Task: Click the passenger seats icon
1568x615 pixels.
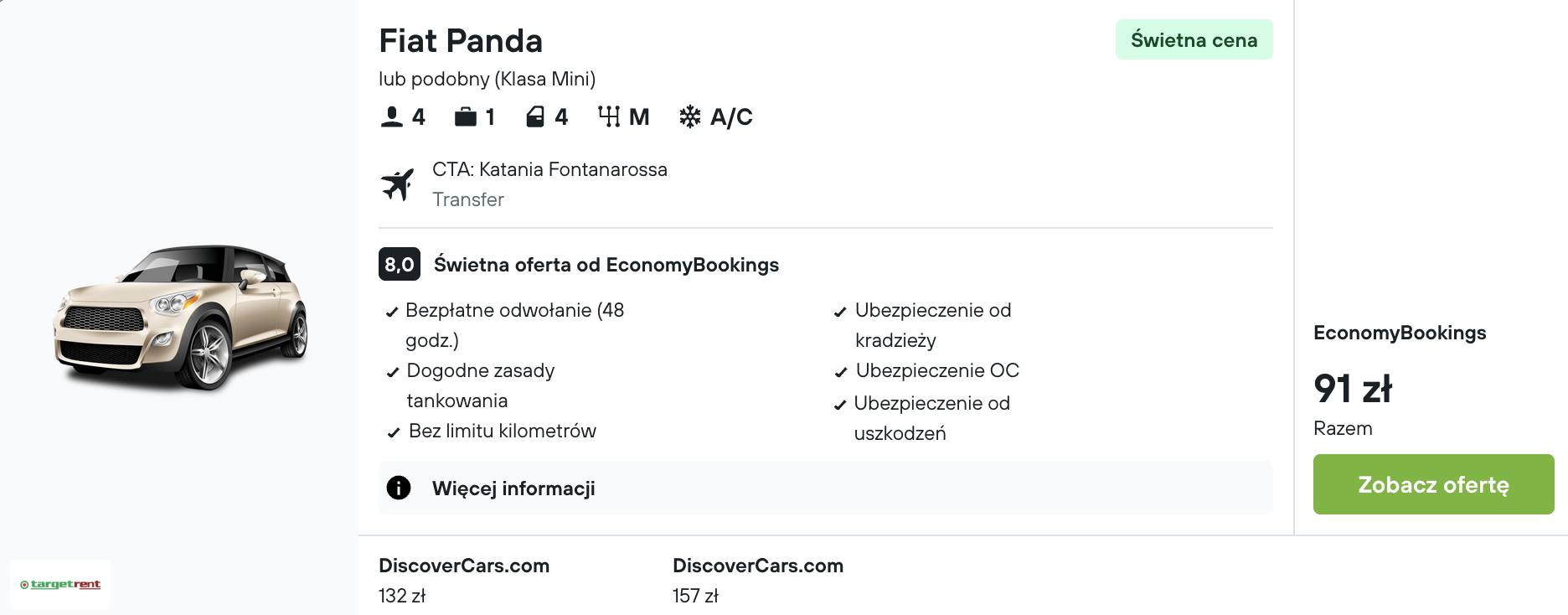Action: pos(391,116)
